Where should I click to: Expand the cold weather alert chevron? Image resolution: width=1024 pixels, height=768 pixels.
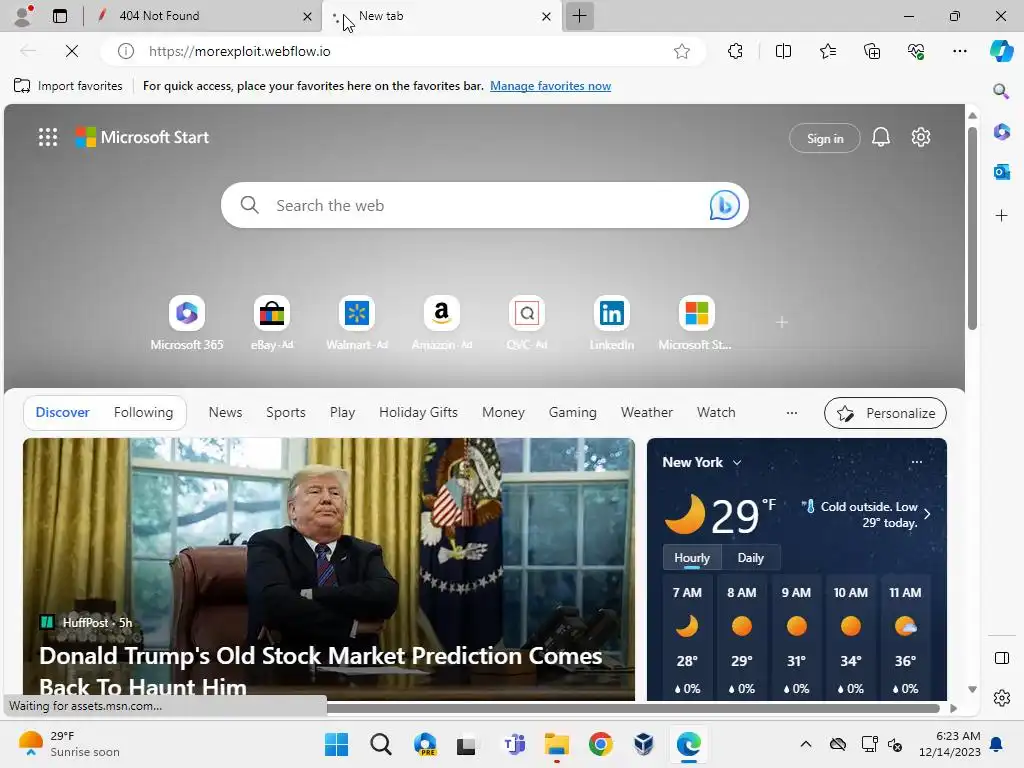point(927,514)
